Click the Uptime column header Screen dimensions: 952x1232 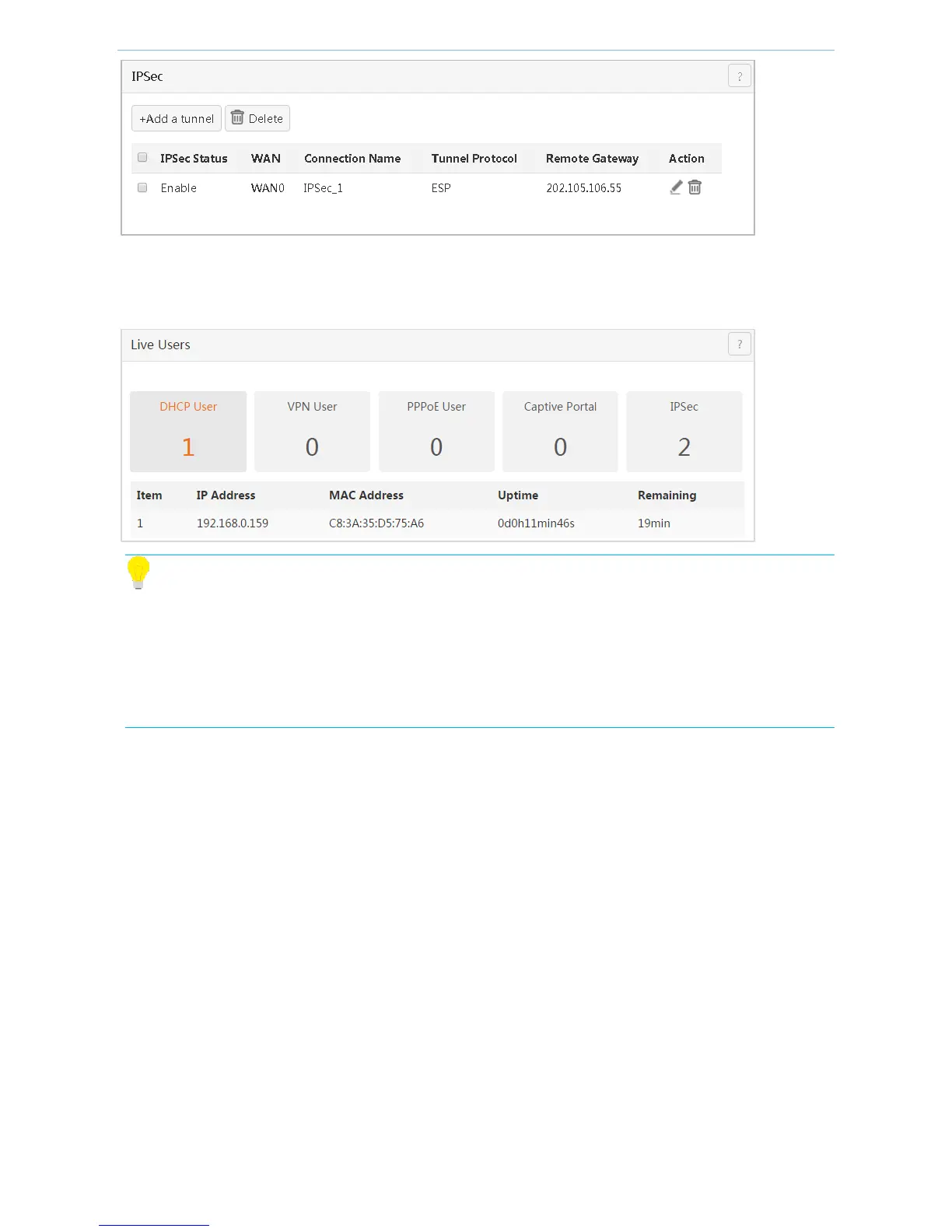(x=518, y=495)
